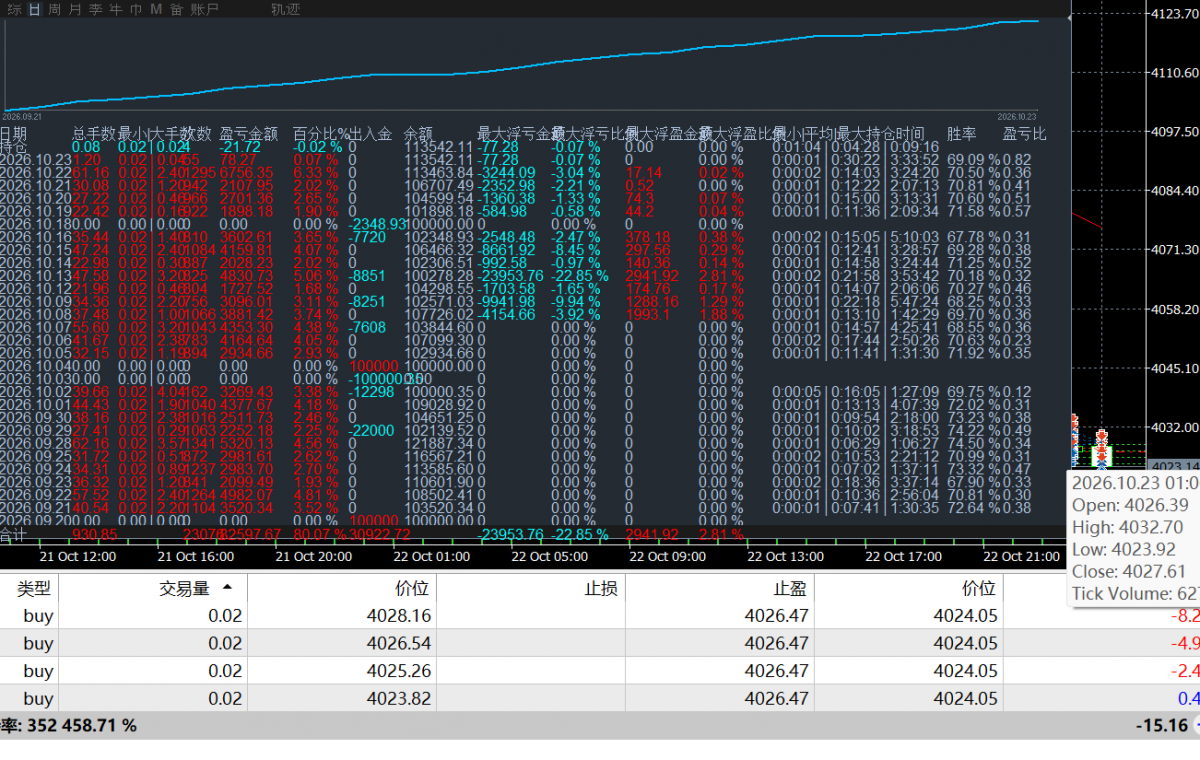Click the 胜率 header in the statistics table
This screenshot has width=1200, height=760.
(962, 134)
